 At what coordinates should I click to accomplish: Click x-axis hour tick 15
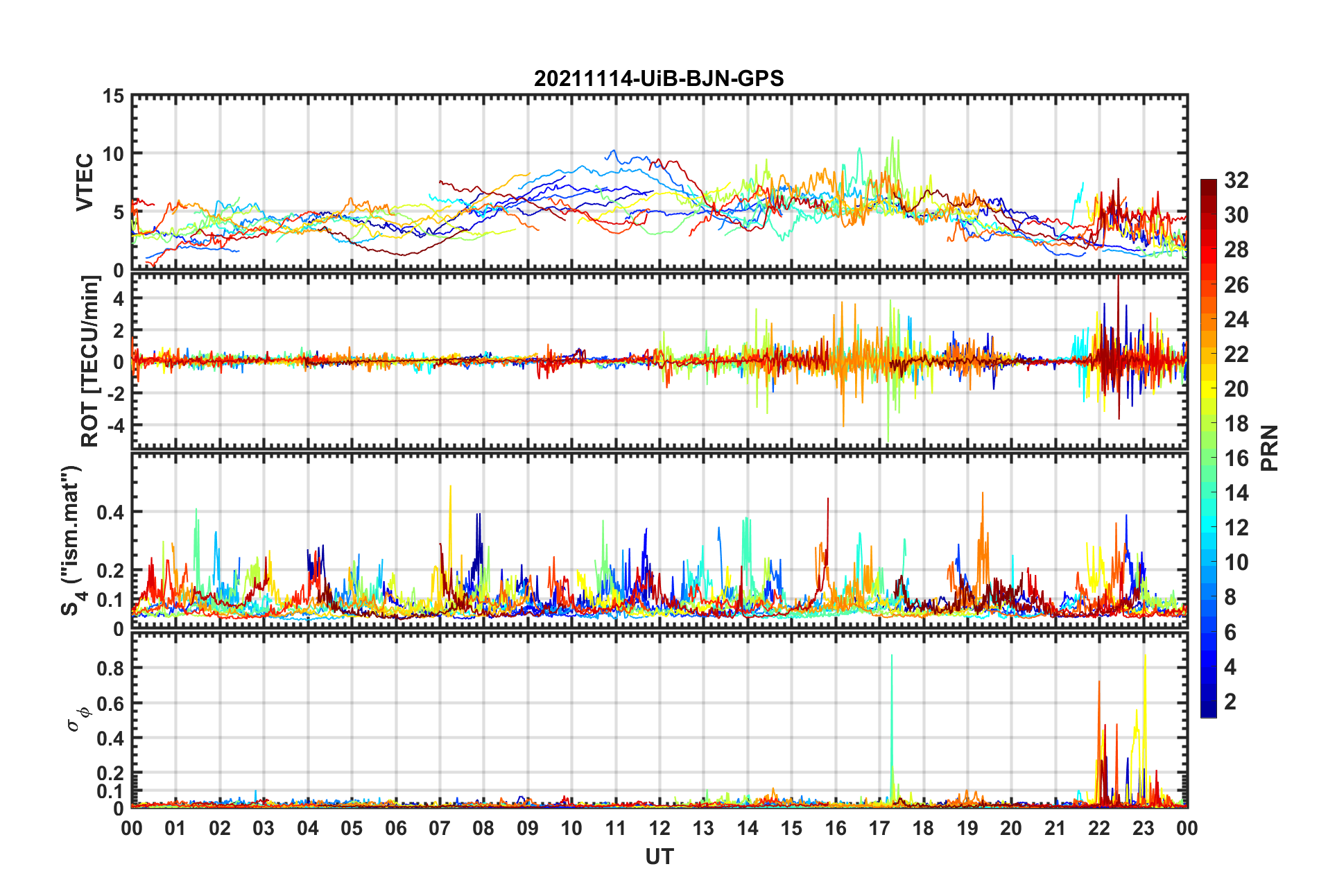(791, 828)
